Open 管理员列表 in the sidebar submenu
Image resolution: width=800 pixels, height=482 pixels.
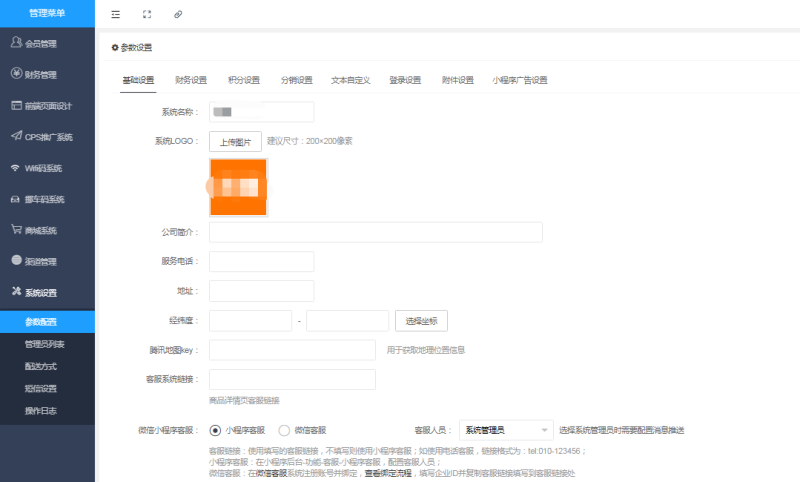point(47,344)
